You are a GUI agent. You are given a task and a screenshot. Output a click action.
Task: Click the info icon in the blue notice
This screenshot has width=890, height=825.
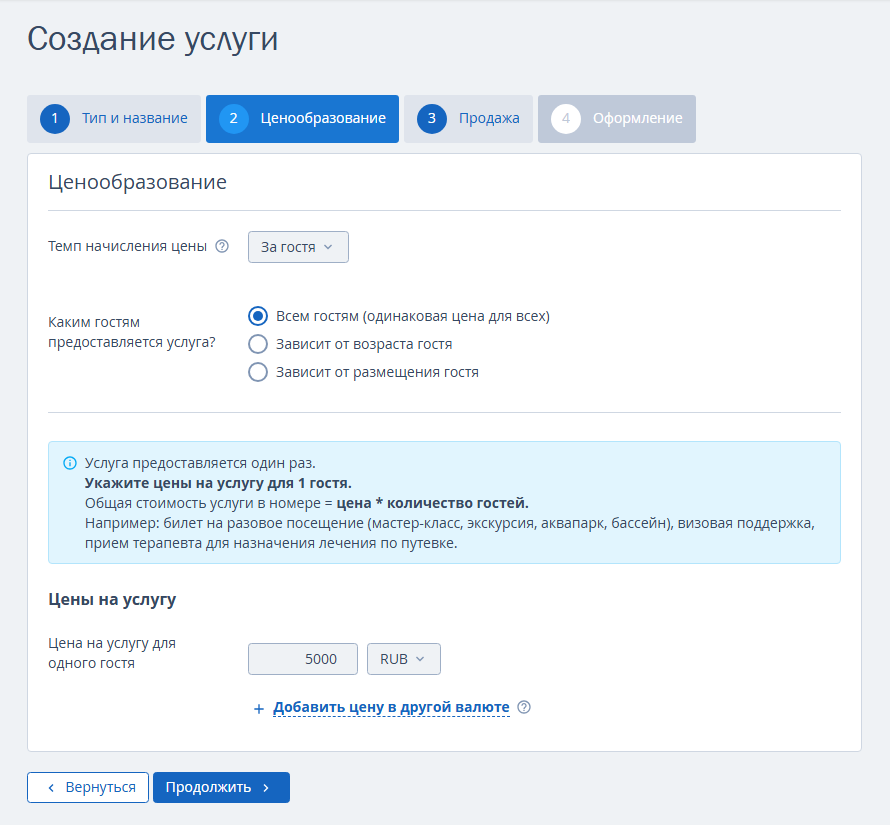pos(70,463)
